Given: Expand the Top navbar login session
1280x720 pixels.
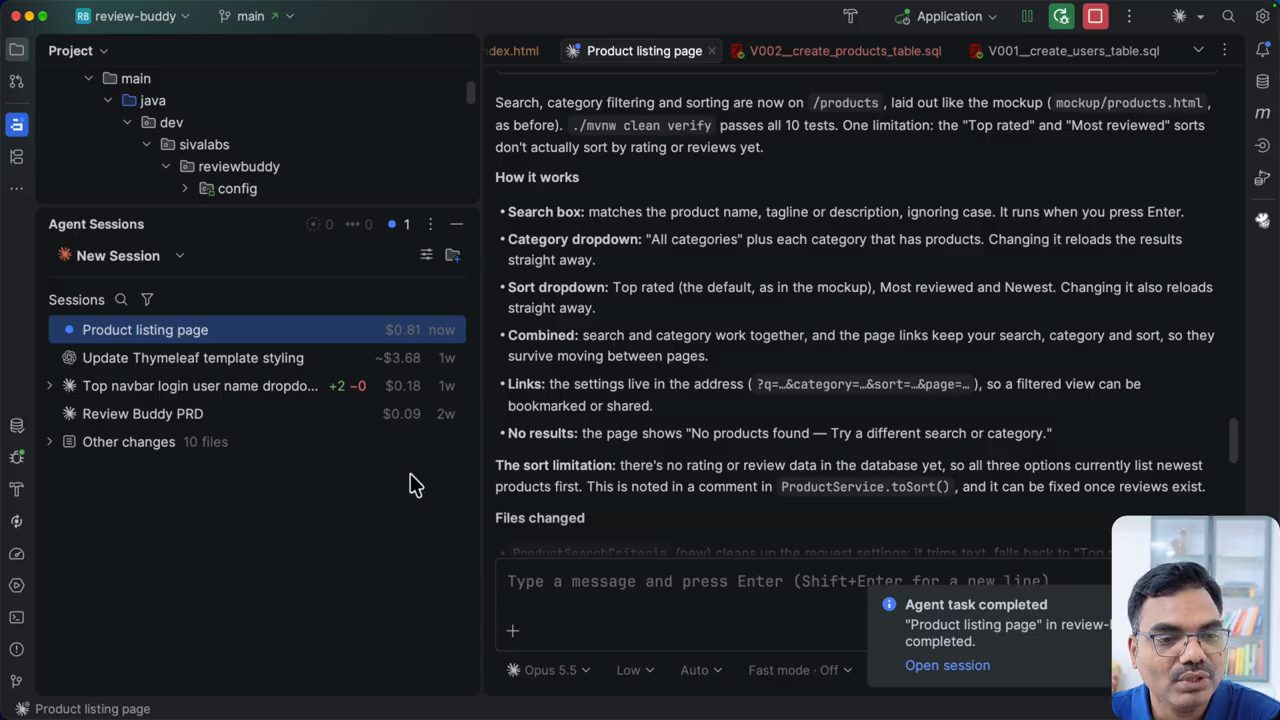Looking at the screenshot, I should [50, 385].
